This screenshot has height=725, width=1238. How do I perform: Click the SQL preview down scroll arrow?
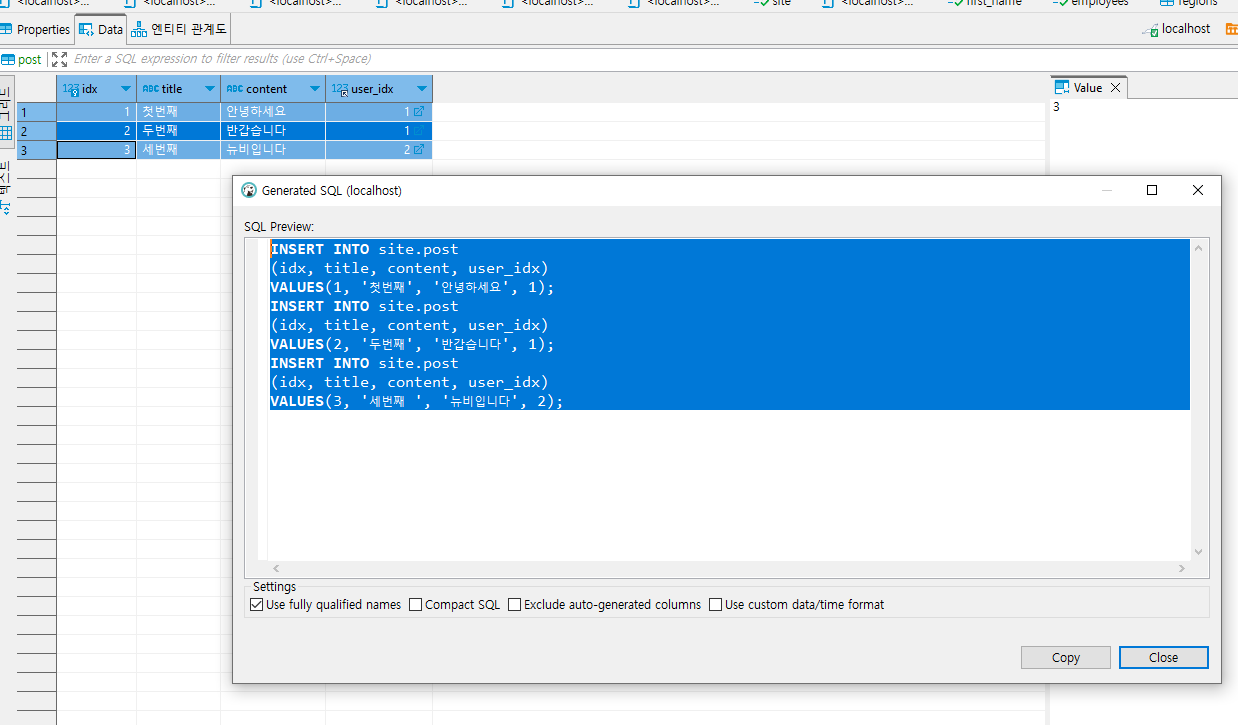(1199, 552)
